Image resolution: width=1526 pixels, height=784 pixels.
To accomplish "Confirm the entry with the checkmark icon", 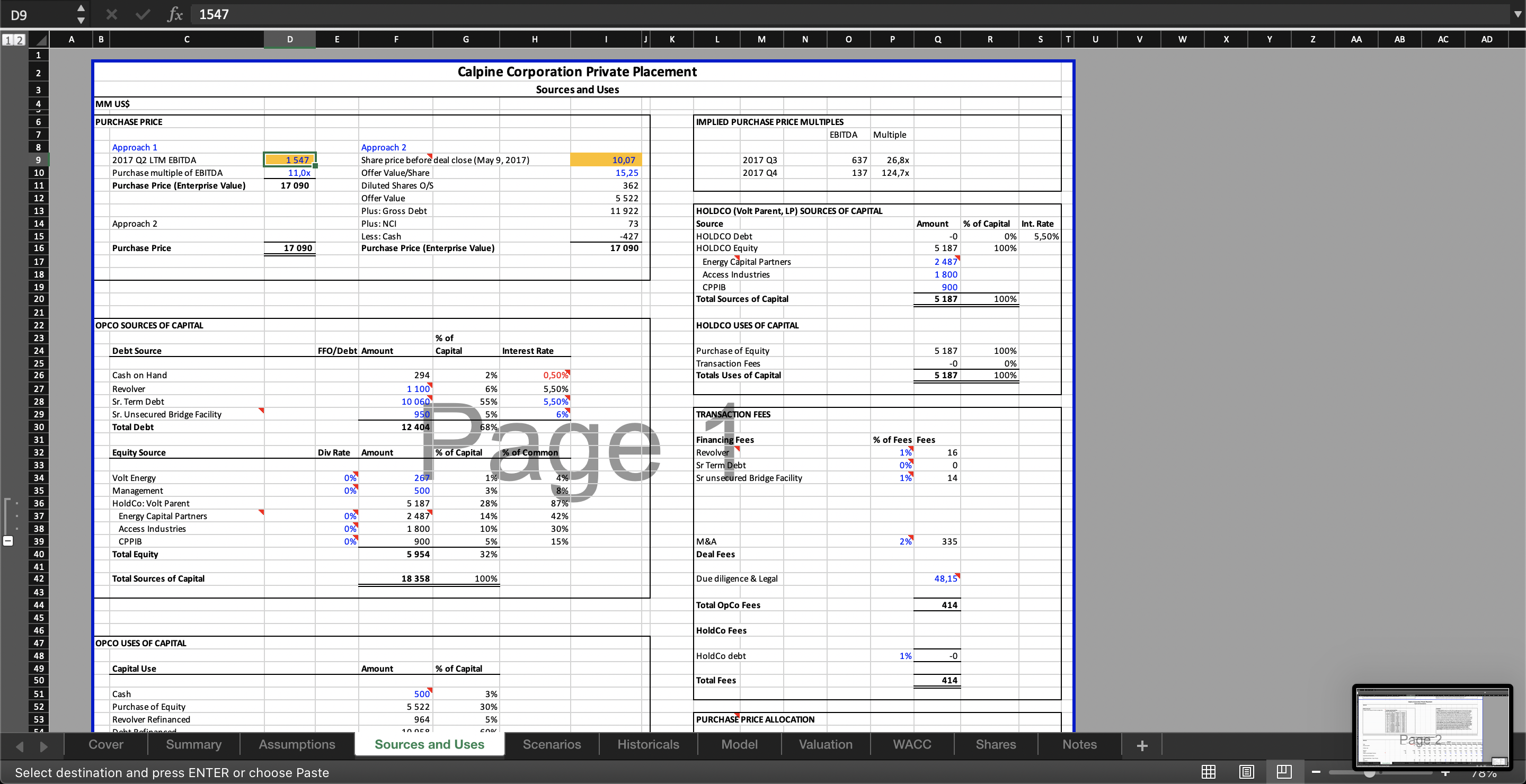I will point(143,14).
